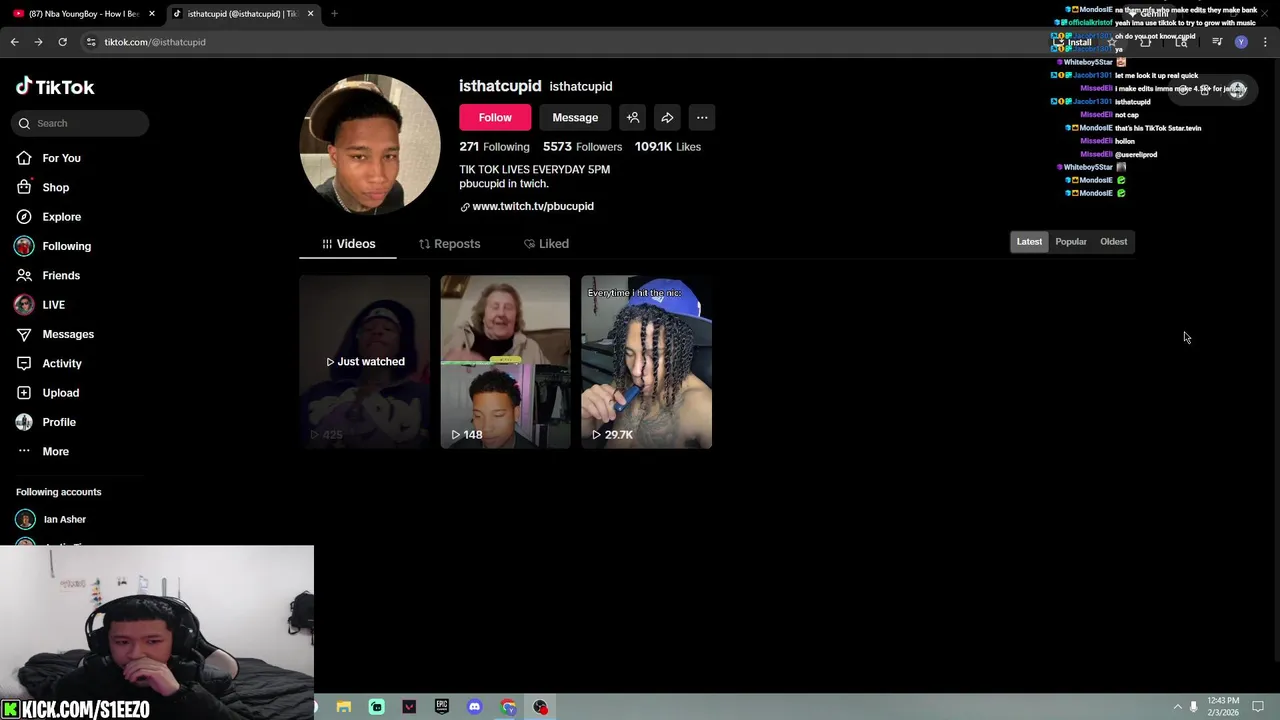Click the isthatcupid profile picture
The width and height of the screenshot is (1280, 720).
point(370,144)
